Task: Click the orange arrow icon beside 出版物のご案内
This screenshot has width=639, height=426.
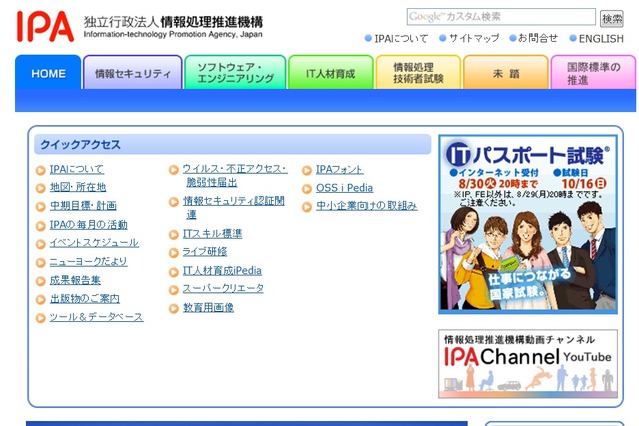Action: pos(41,300)
